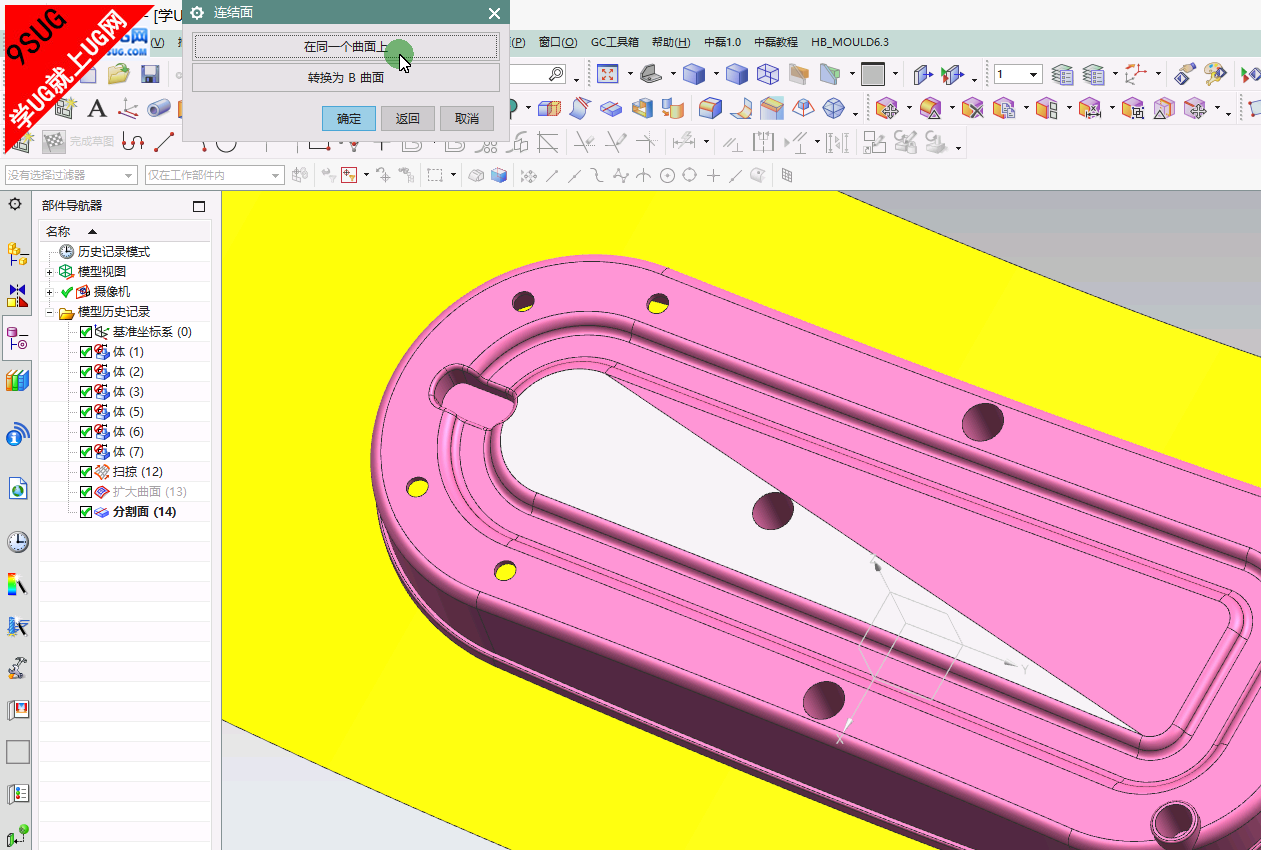Image resolution: width=1261 pixels, height=850 pixels.
Task: Click the tube cylinder icon
Action: point(158,108)
